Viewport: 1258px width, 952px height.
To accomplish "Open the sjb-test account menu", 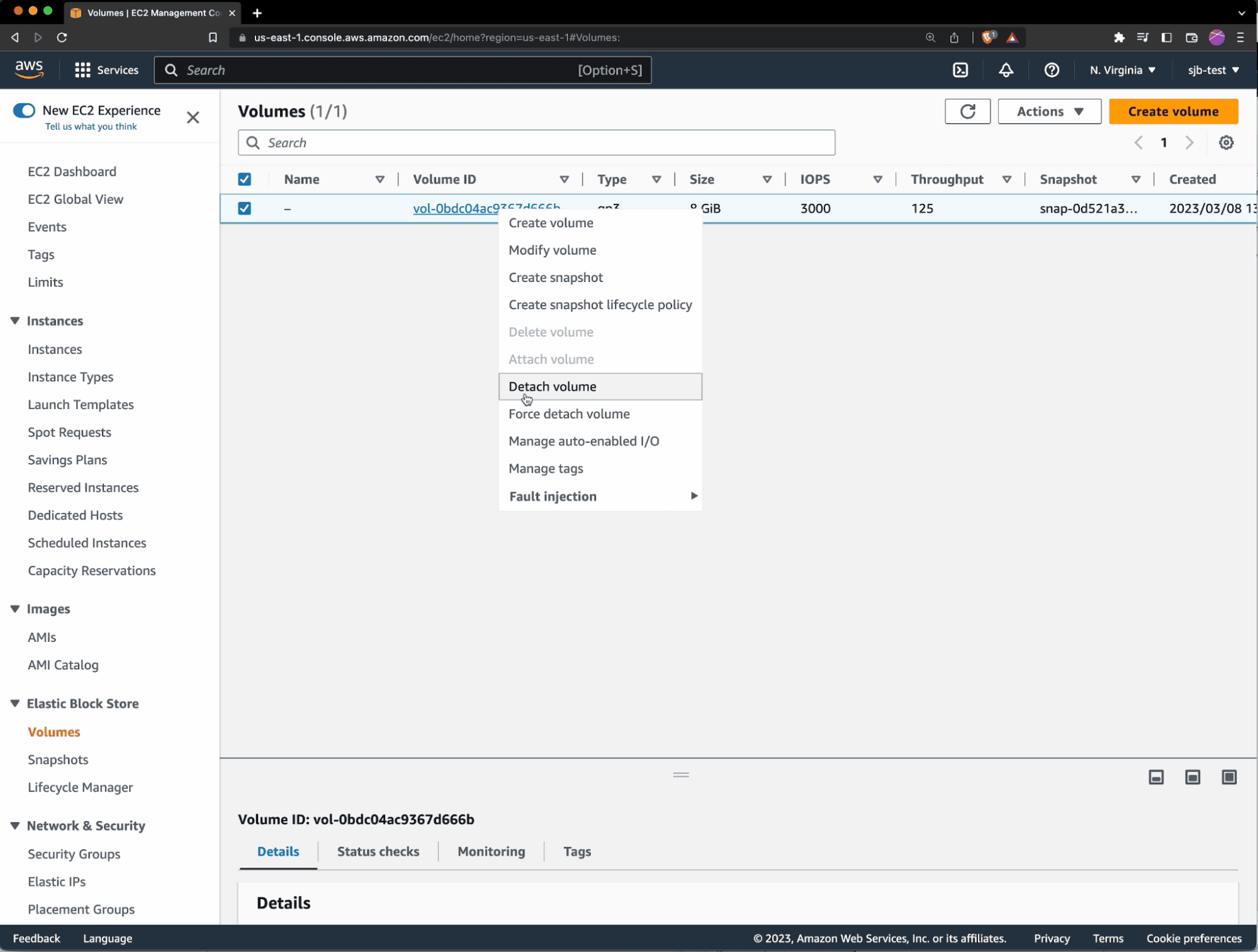I will pyautogui.click(x=1213, y=70).
